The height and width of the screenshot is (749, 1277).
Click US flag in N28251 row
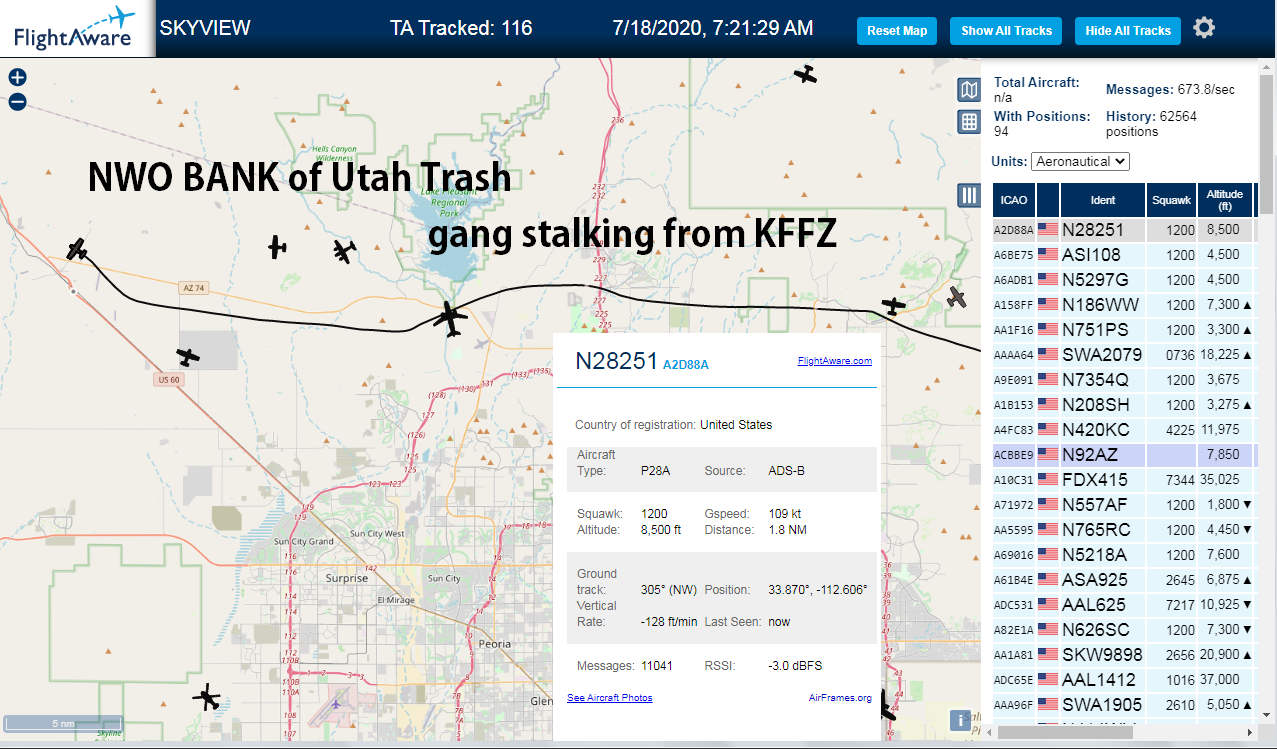[1048, 229]
